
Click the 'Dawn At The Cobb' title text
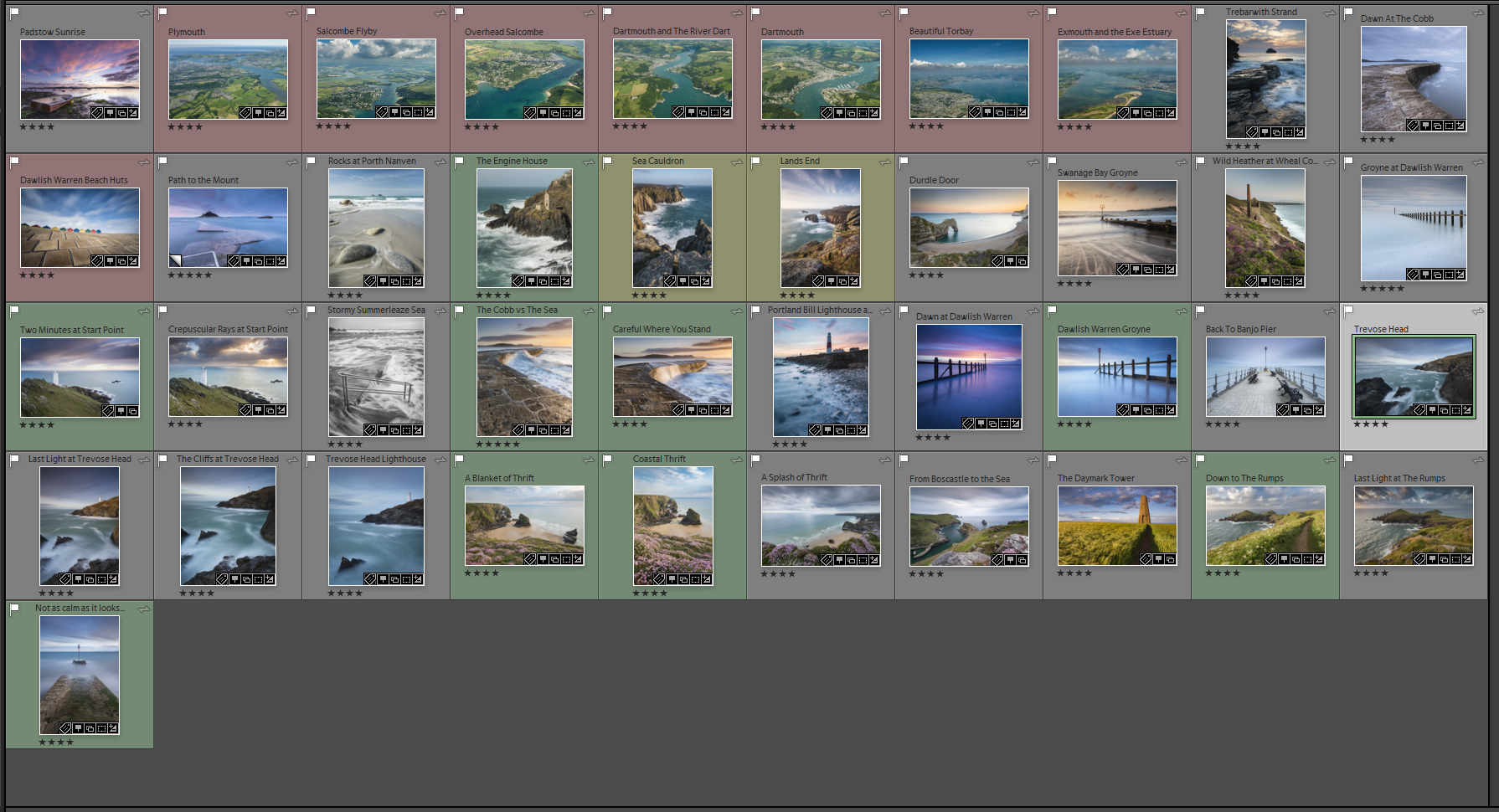[x=1397, y=18]
